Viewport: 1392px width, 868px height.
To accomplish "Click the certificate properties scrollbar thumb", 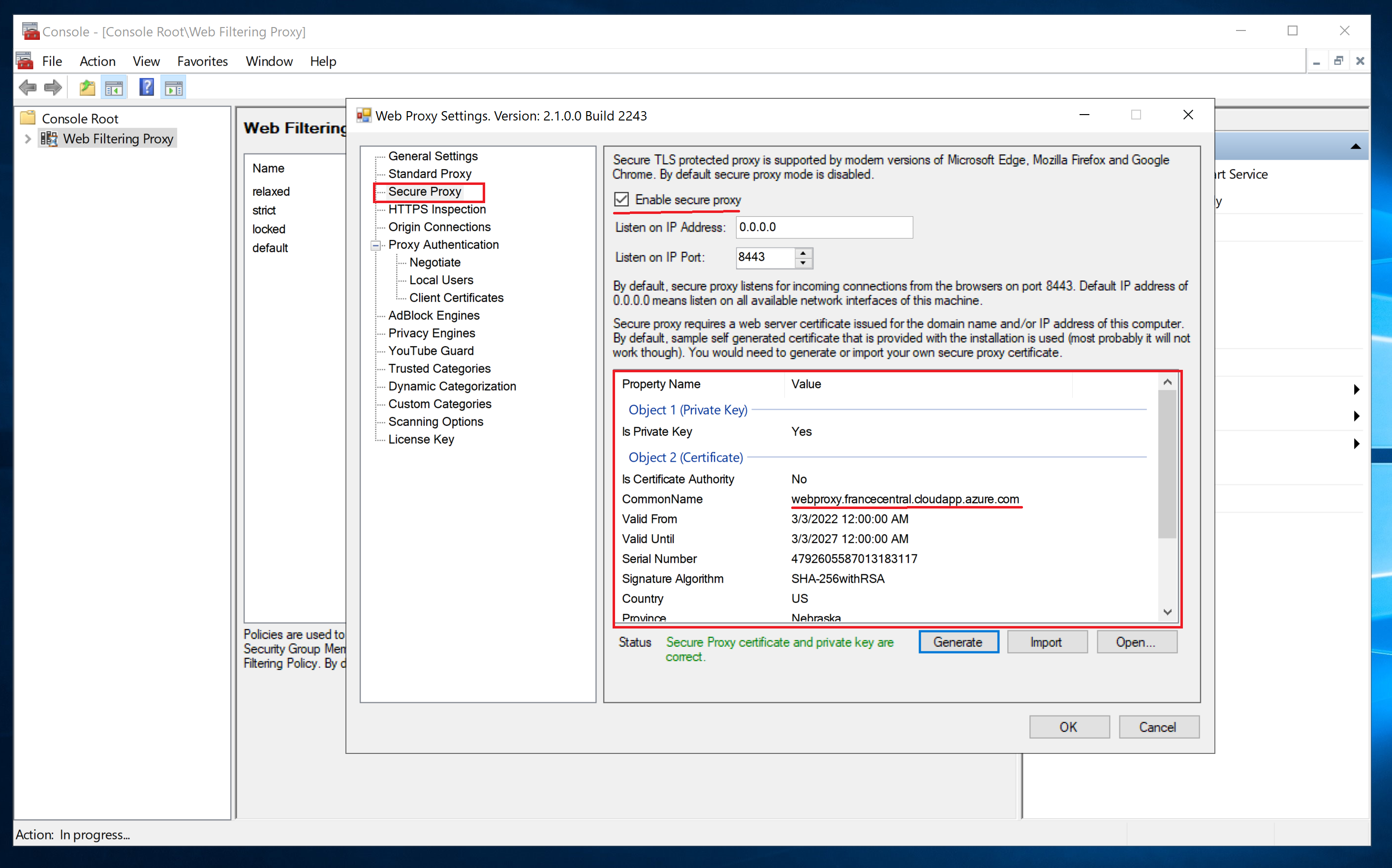I will pyautogui.click(x=1167, y=464).
